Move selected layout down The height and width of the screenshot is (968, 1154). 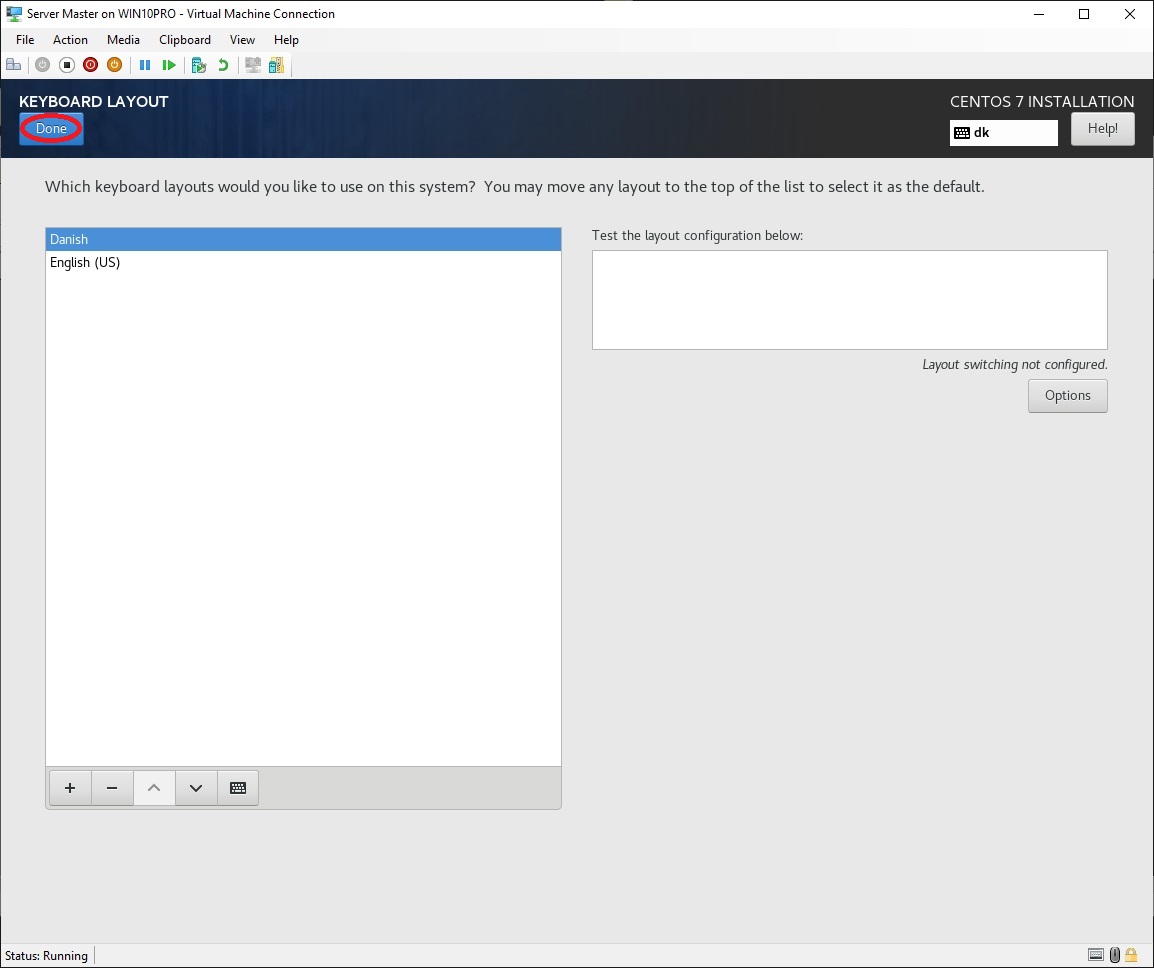pyautogui.click(x=196, y=788)
